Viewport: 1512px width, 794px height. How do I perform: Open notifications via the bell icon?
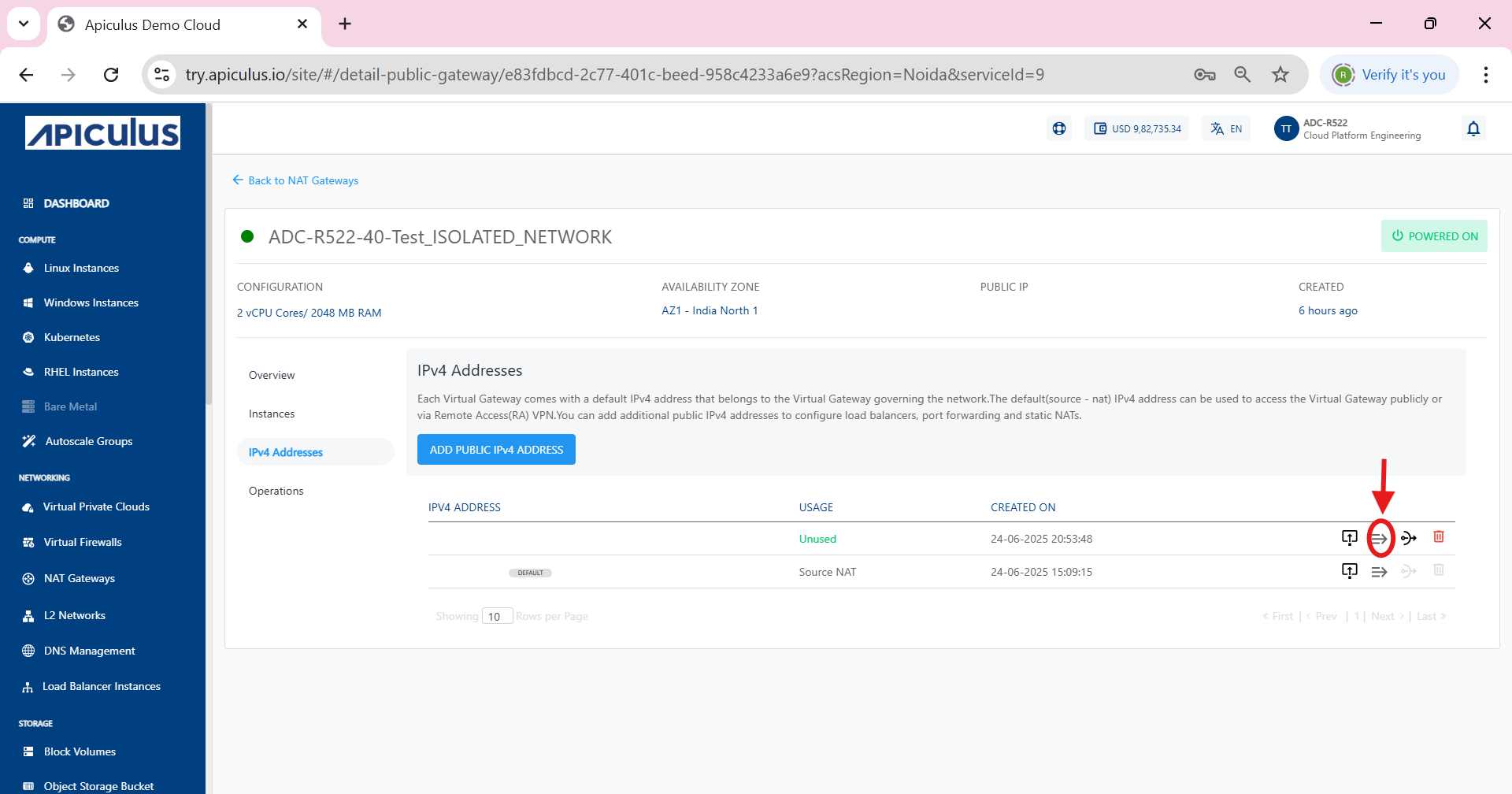pos(1473,128)
